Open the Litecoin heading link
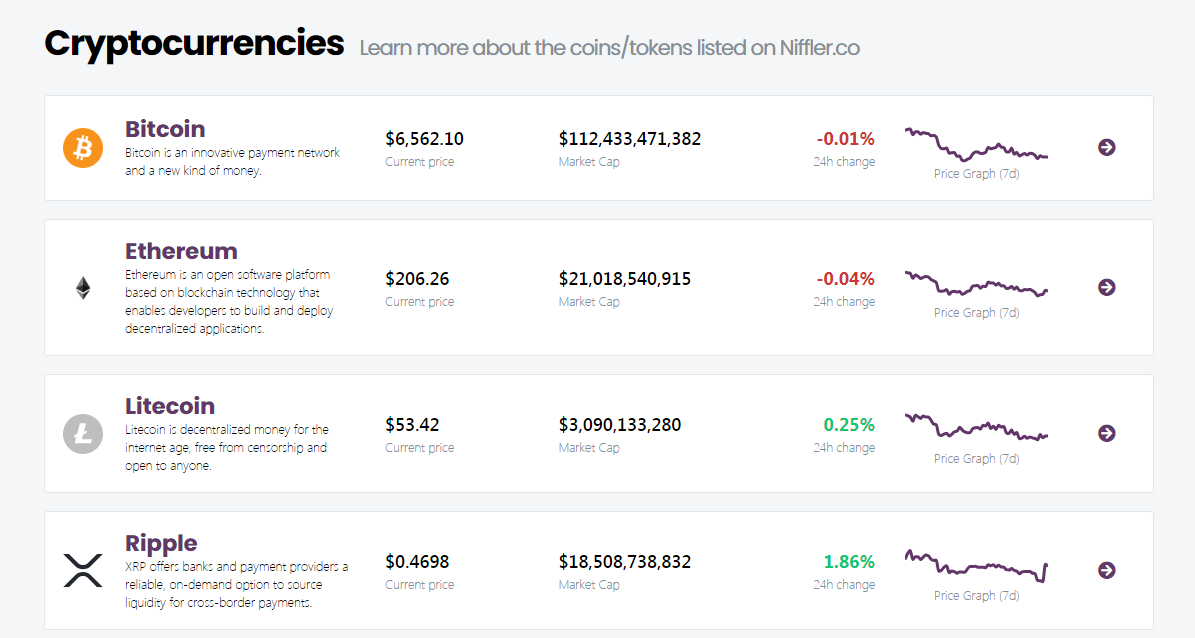 tap(170, 406)
